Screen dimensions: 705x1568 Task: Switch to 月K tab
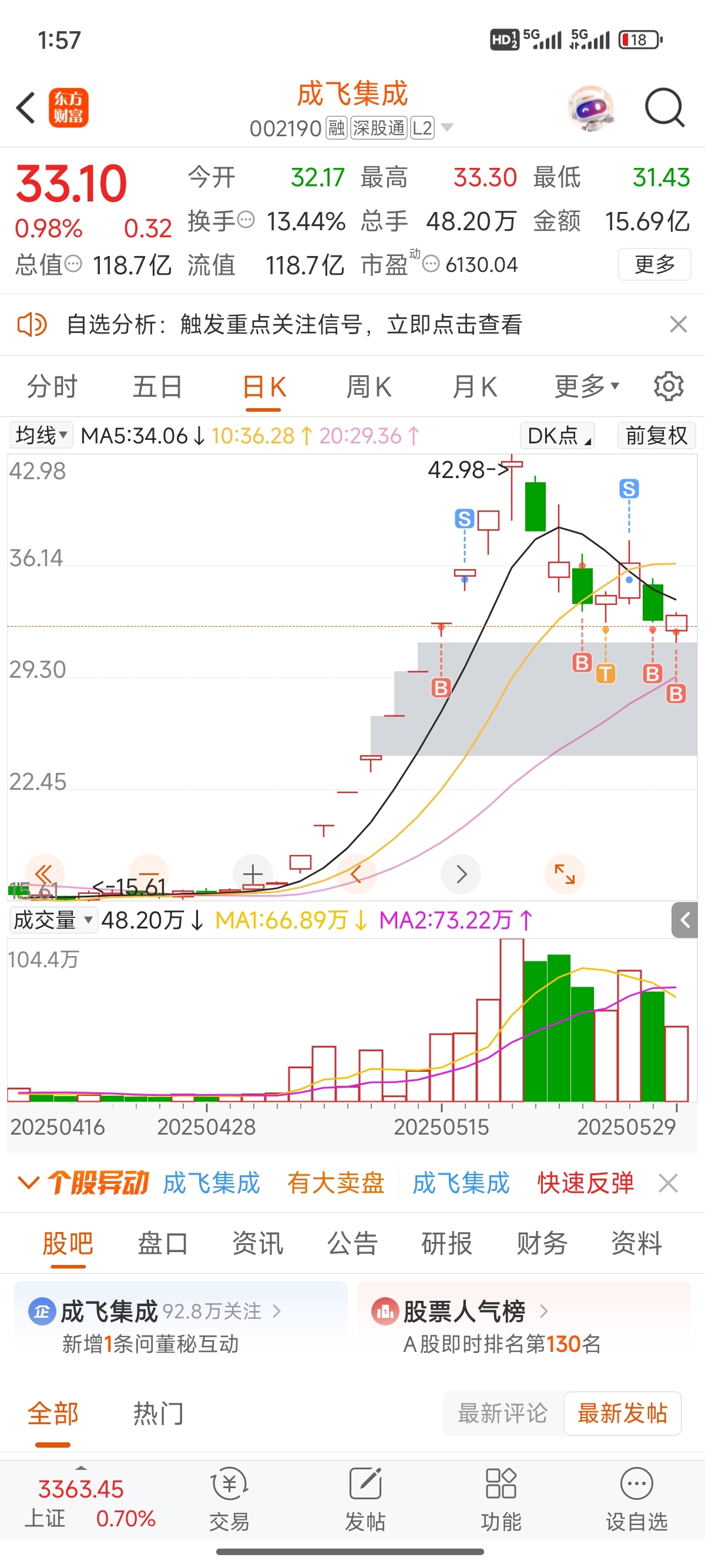(x=475, y=386)
